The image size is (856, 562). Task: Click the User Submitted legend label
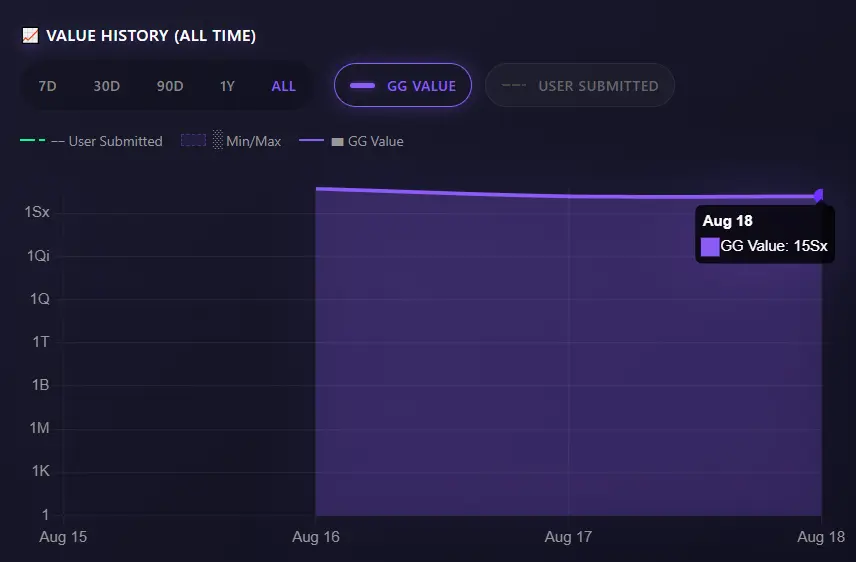click(x=115, y=141)
